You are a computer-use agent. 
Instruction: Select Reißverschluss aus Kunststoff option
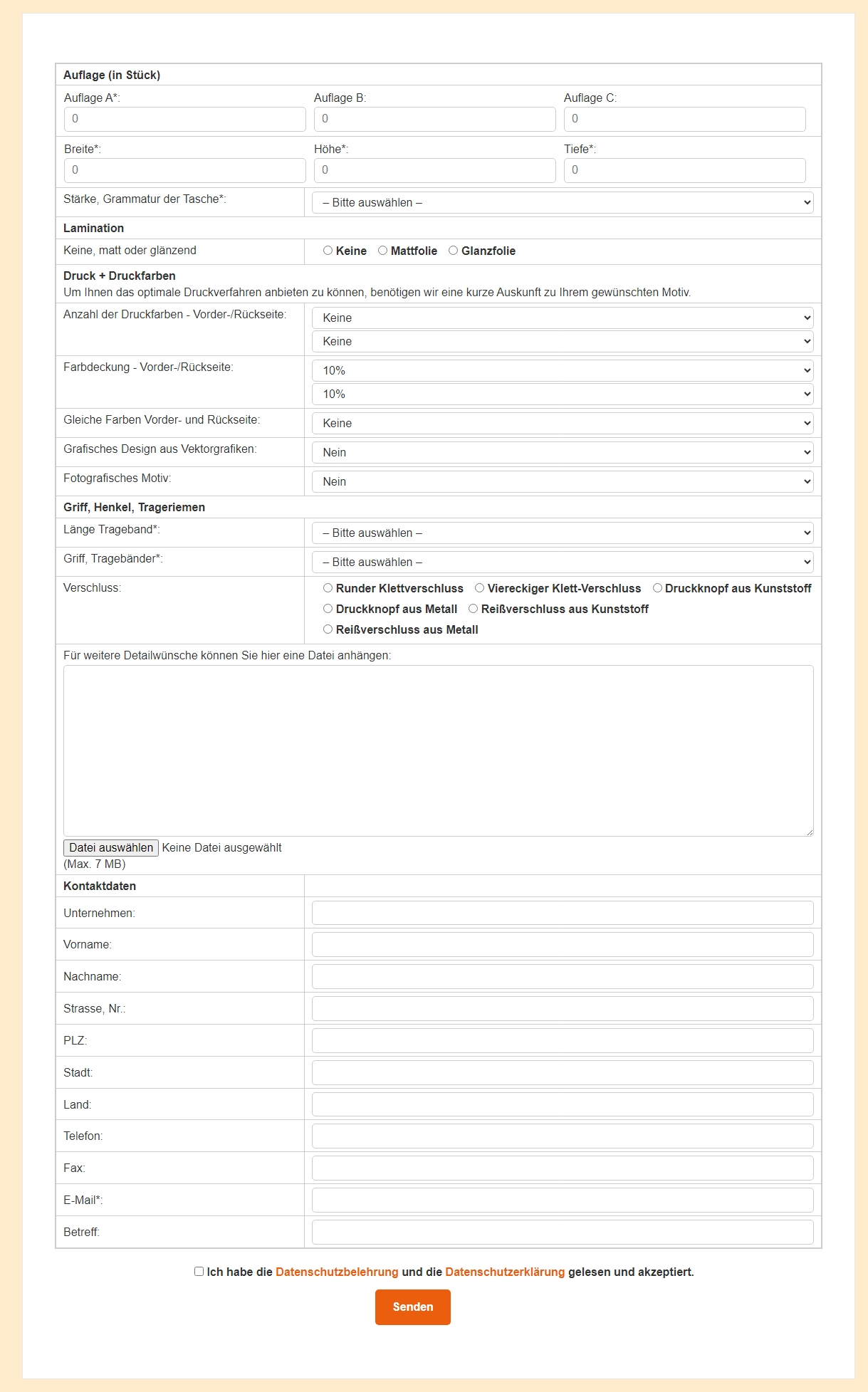point(473,609)
